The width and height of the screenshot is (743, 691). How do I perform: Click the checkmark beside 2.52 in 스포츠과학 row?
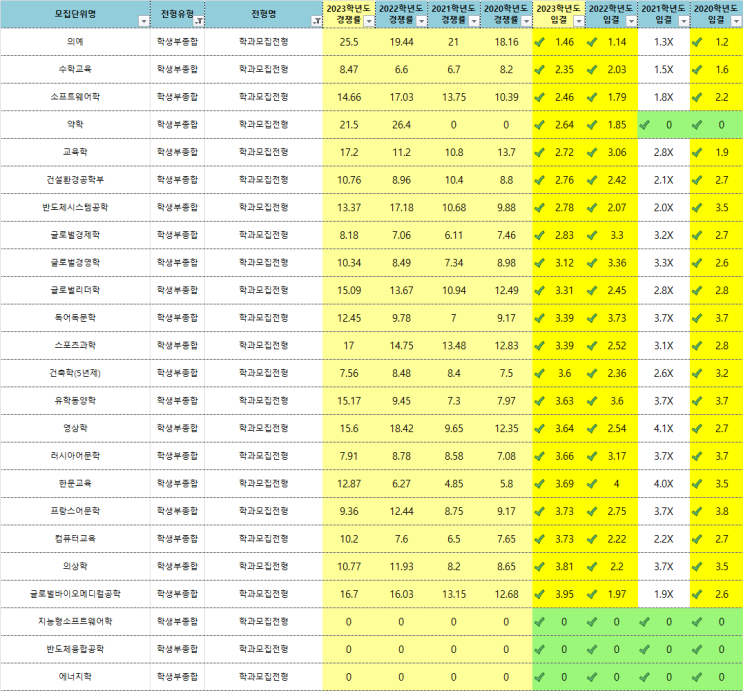coord(592,346)
